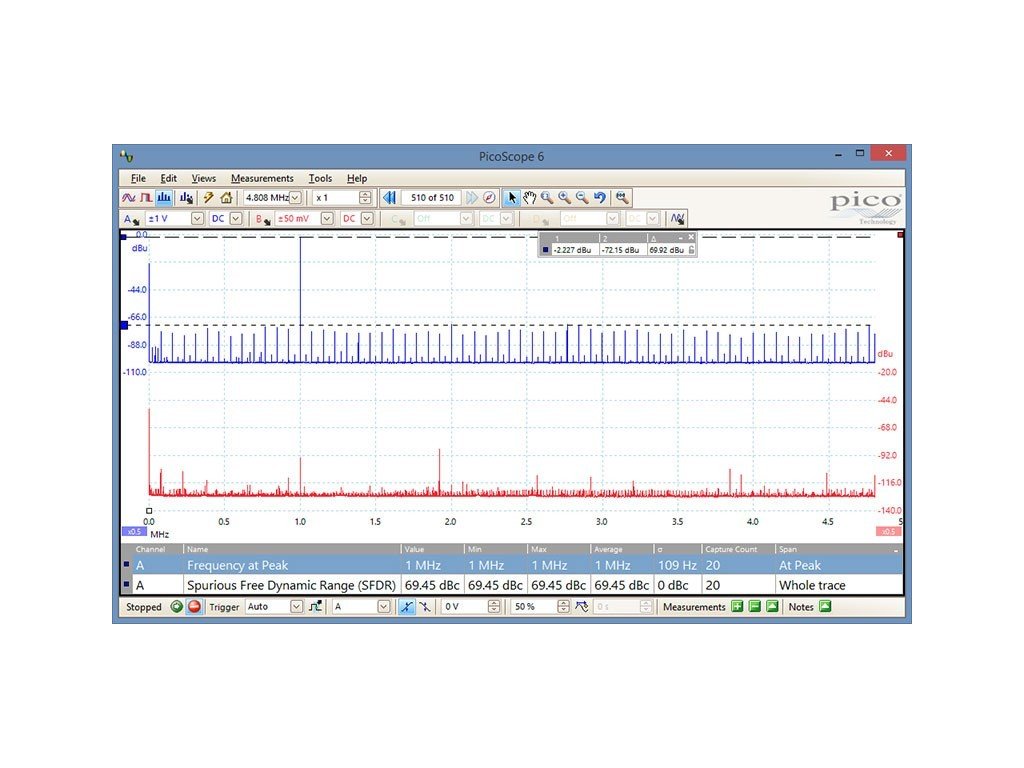Viewport: 1024px width, 768px height.
Task: Click the undo zoom arrow icon
Action: [599, 198]
